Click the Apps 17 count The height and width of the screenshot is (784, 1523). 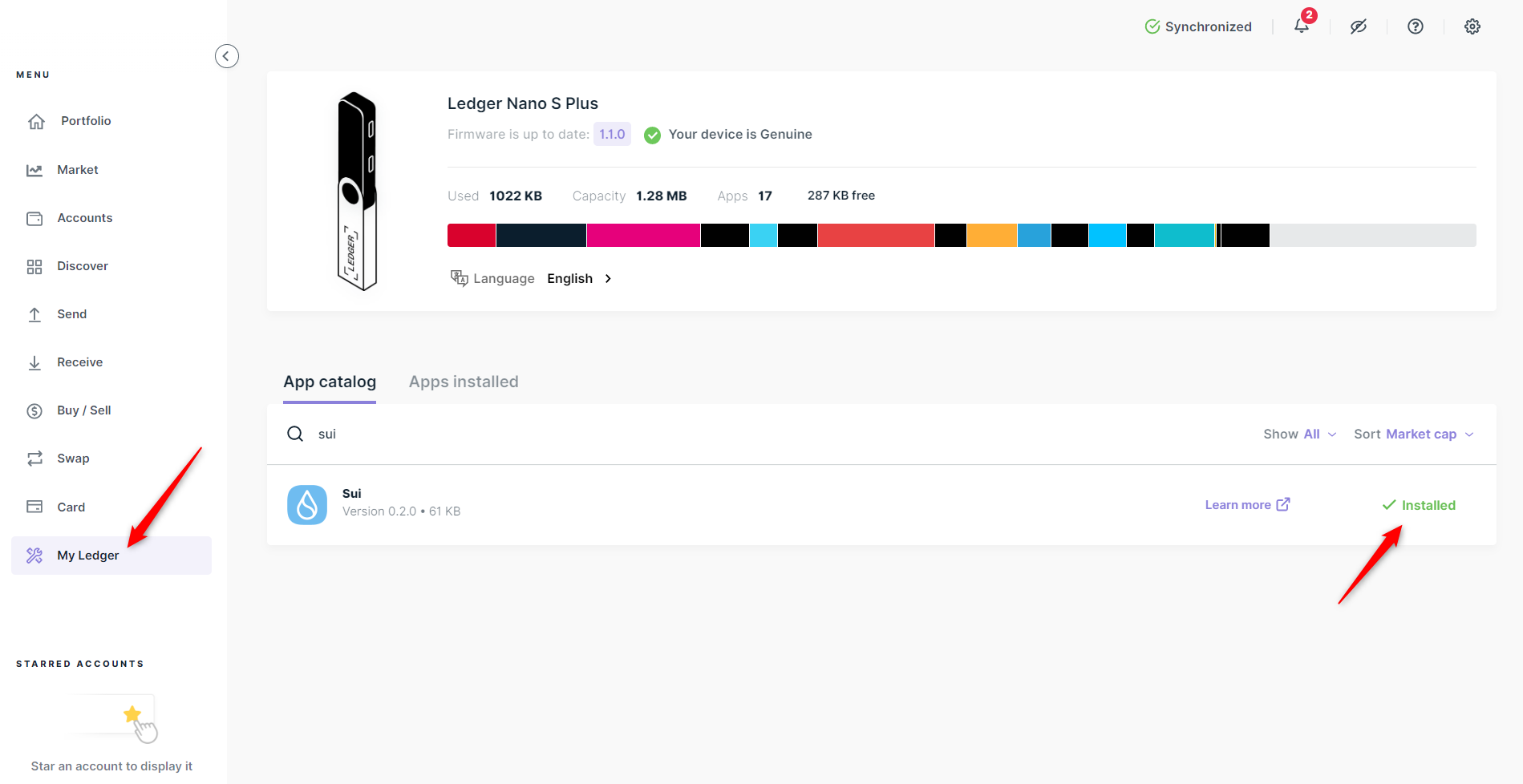click(765, 196)
